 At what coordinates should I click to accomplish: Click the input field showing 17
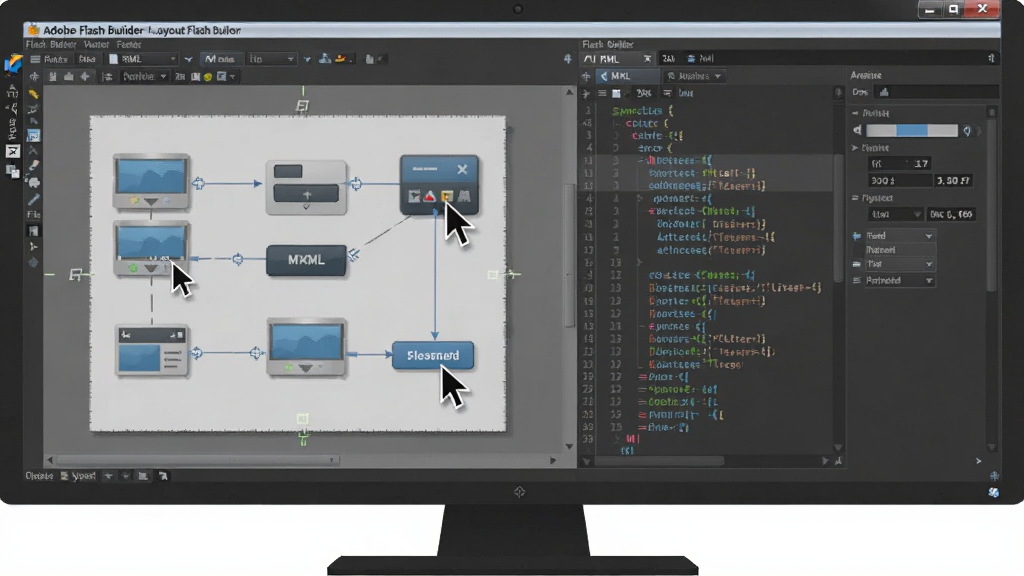click(899, 163)
